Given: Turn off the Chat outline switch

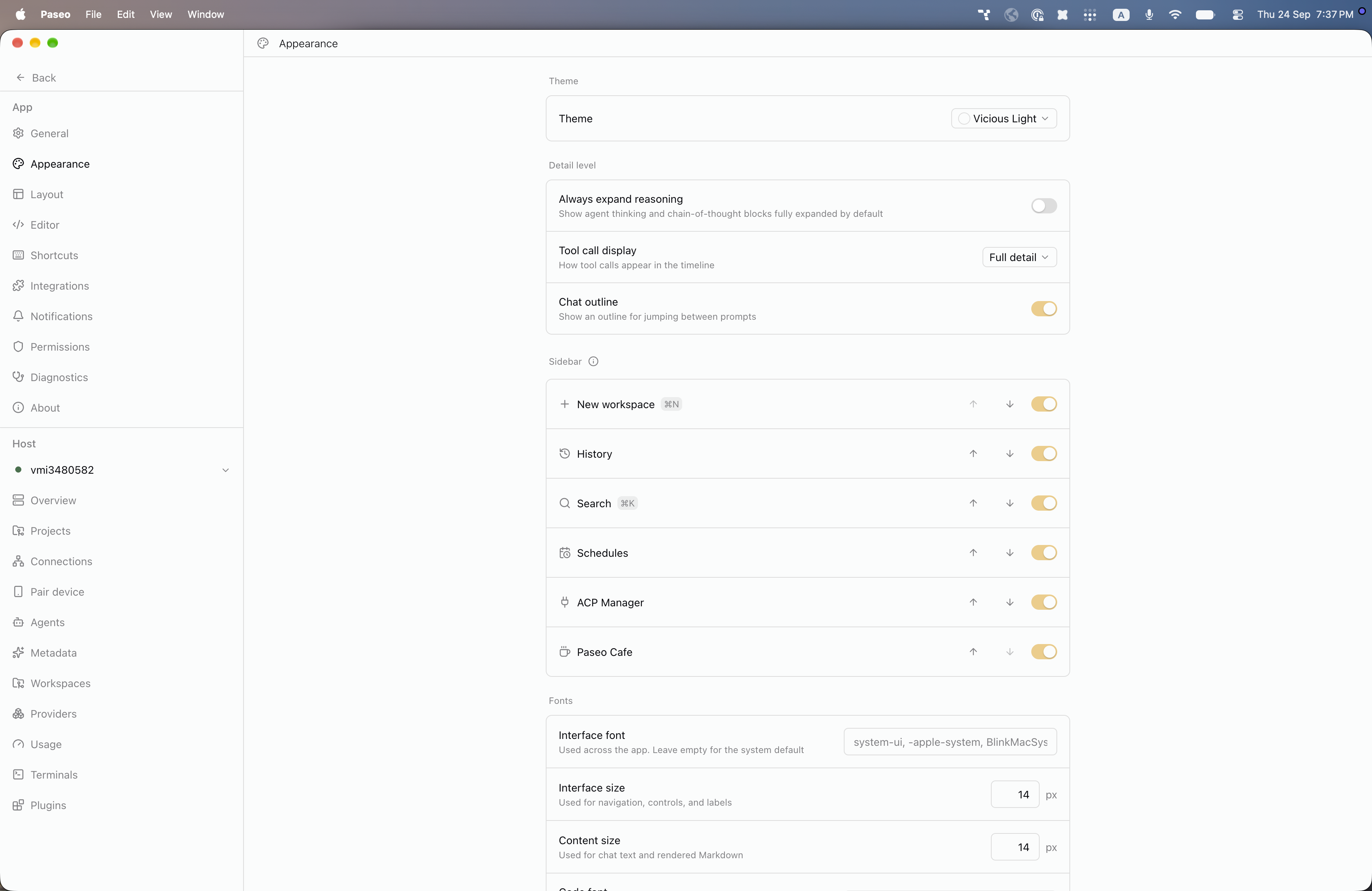Looking at the screenshot, I should click(1043, 309).
